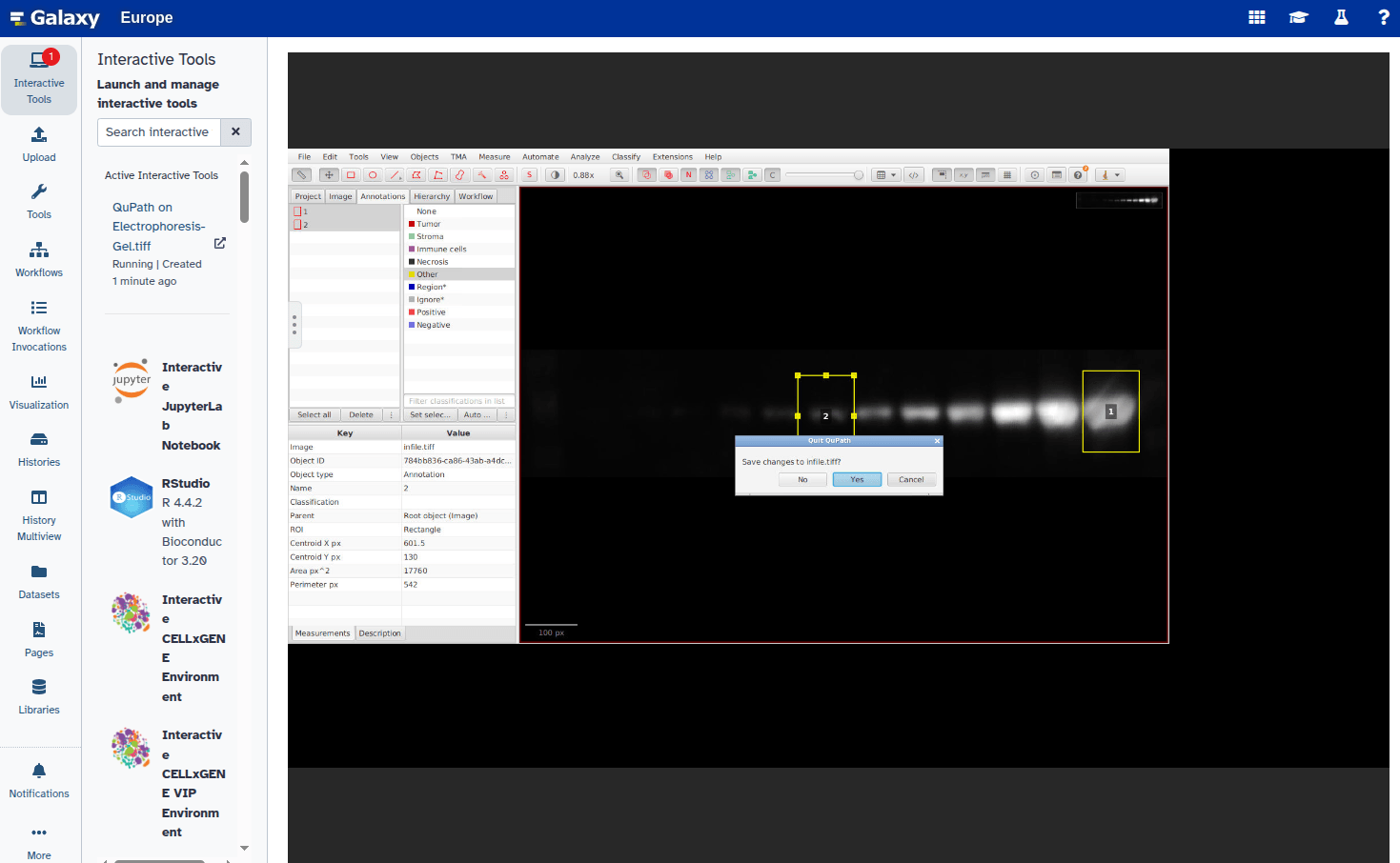Select the Polygon annotation tool
The width and height of the screenshot is (1400, 863).
click(416, 175)
